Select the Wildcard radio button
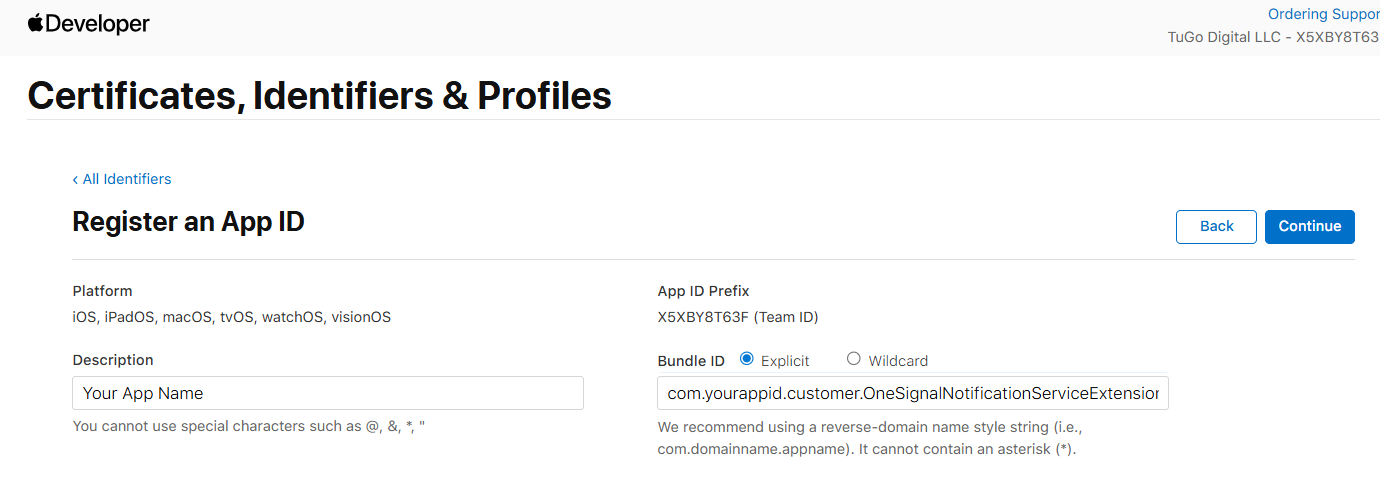The width and height of the screenshot is (1380, 501). click(854, 359)
